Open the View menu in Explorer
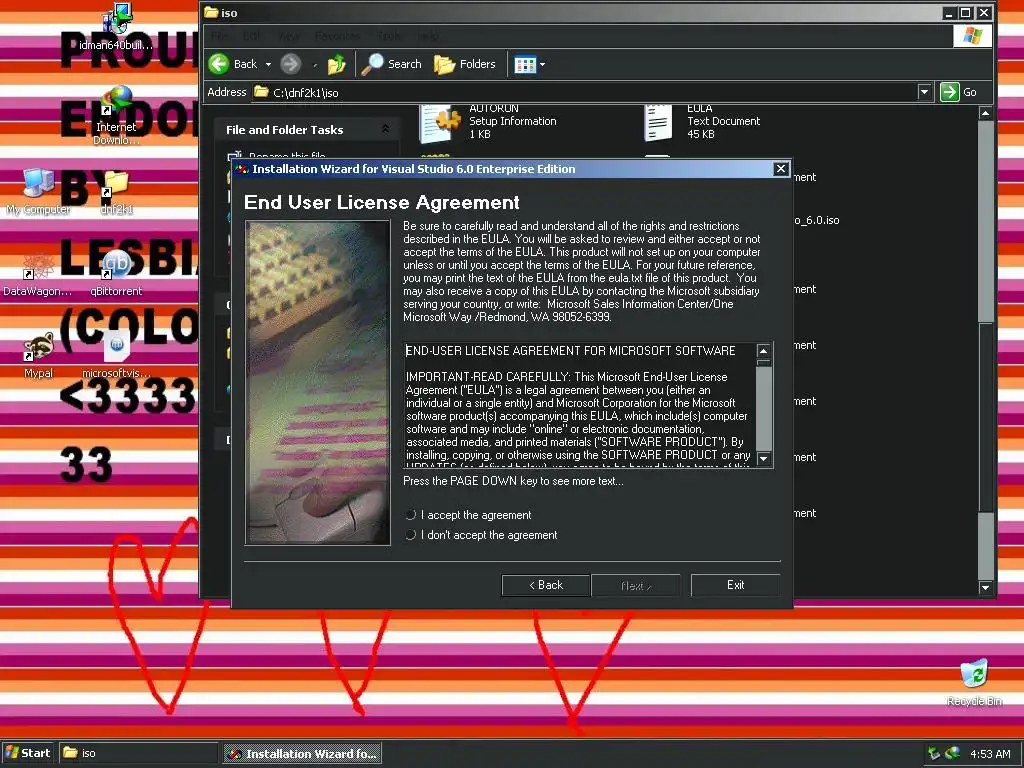 coord(289,36)
